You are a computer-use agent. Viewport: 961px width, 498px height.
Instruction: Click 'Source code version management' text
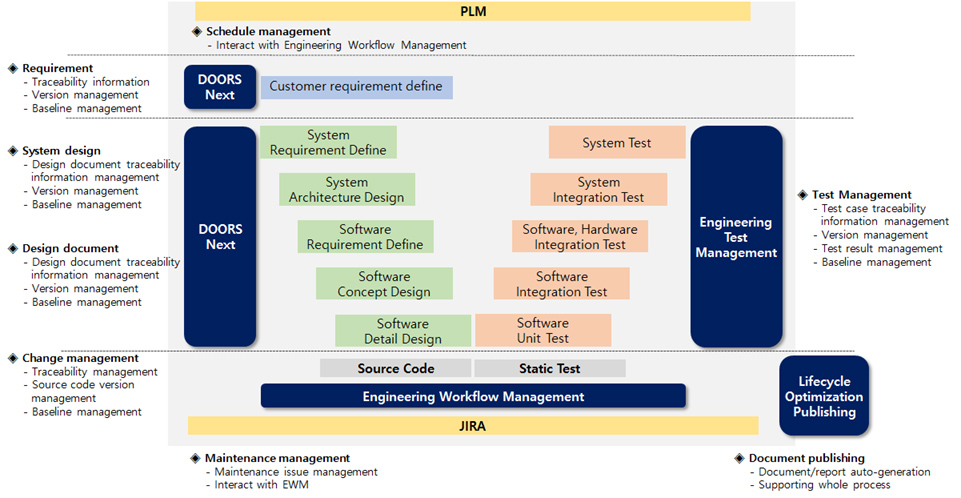tap(83, 391)
